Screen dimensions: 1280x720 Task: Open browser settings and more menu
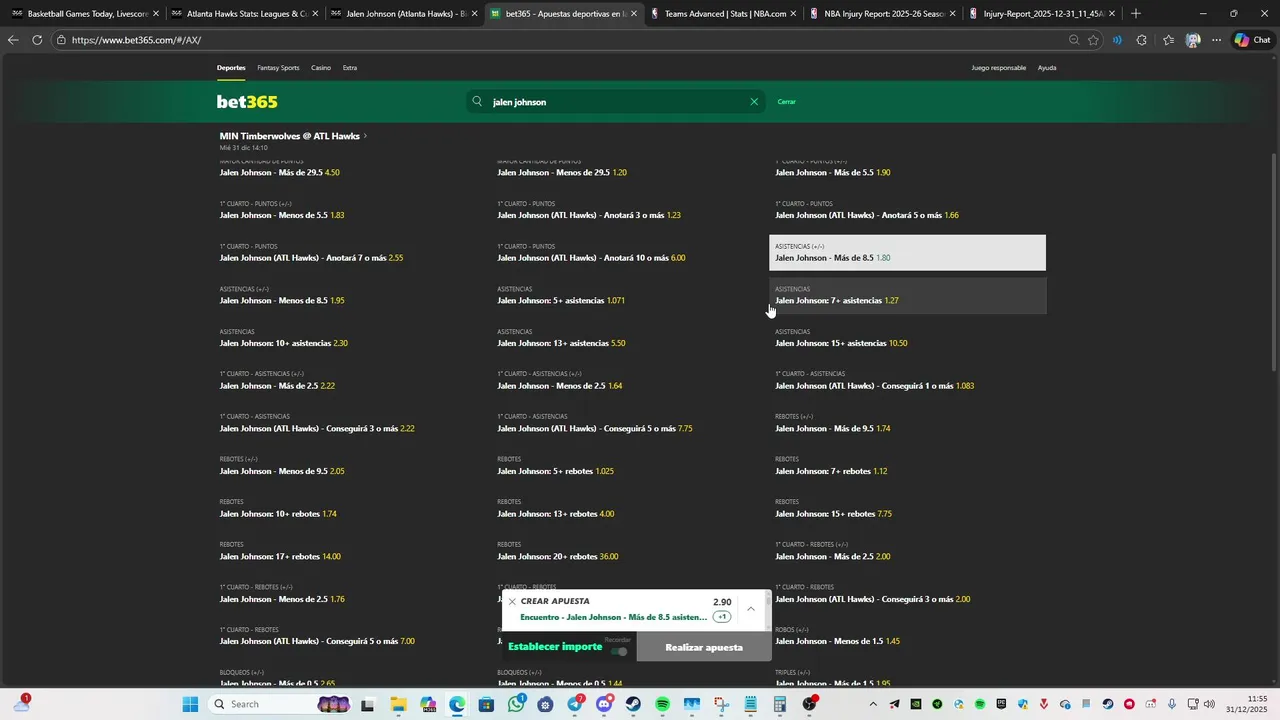click(x=1216, y=40)
